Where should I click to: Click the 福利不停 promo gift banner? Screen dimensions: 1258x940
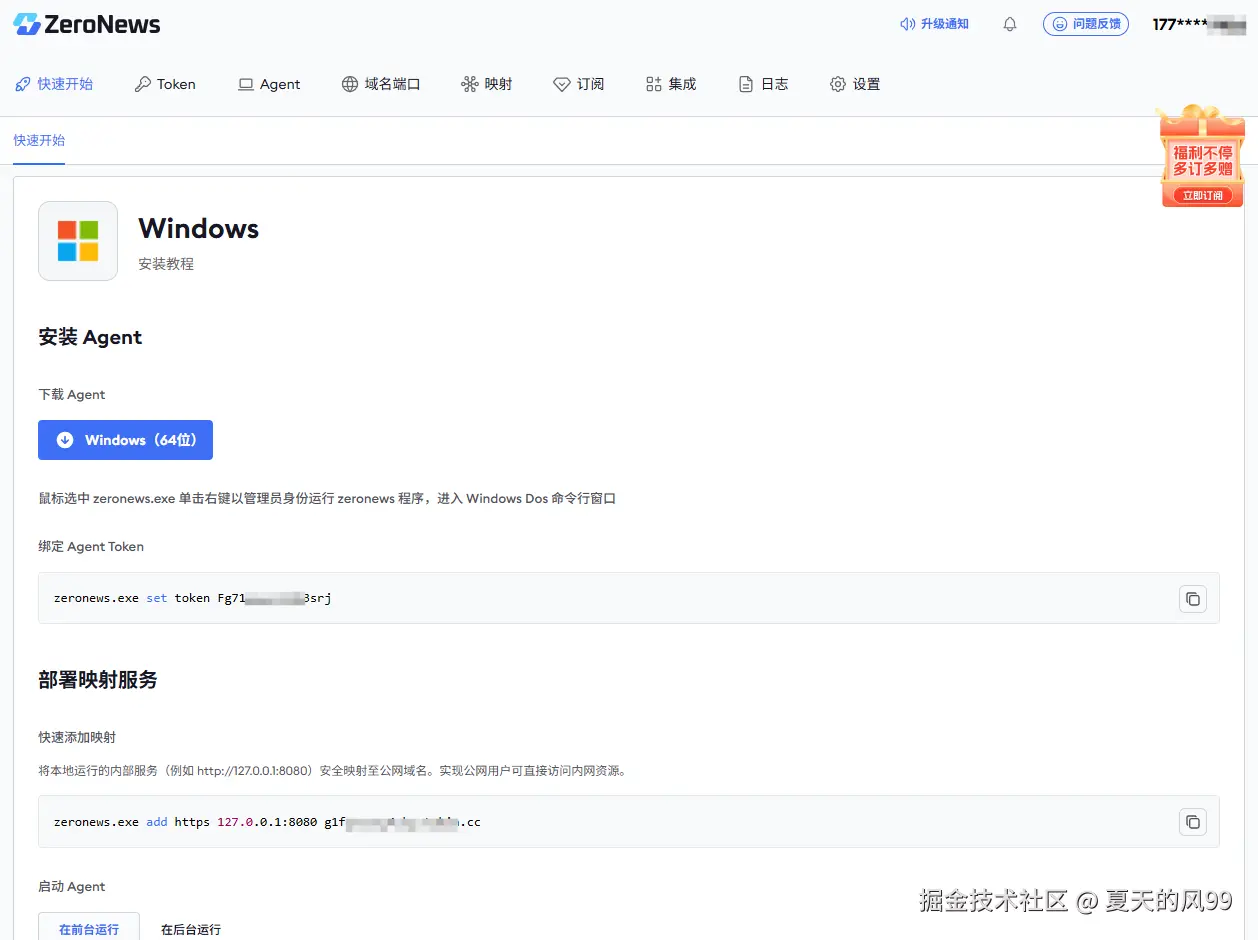(1201, 156)
